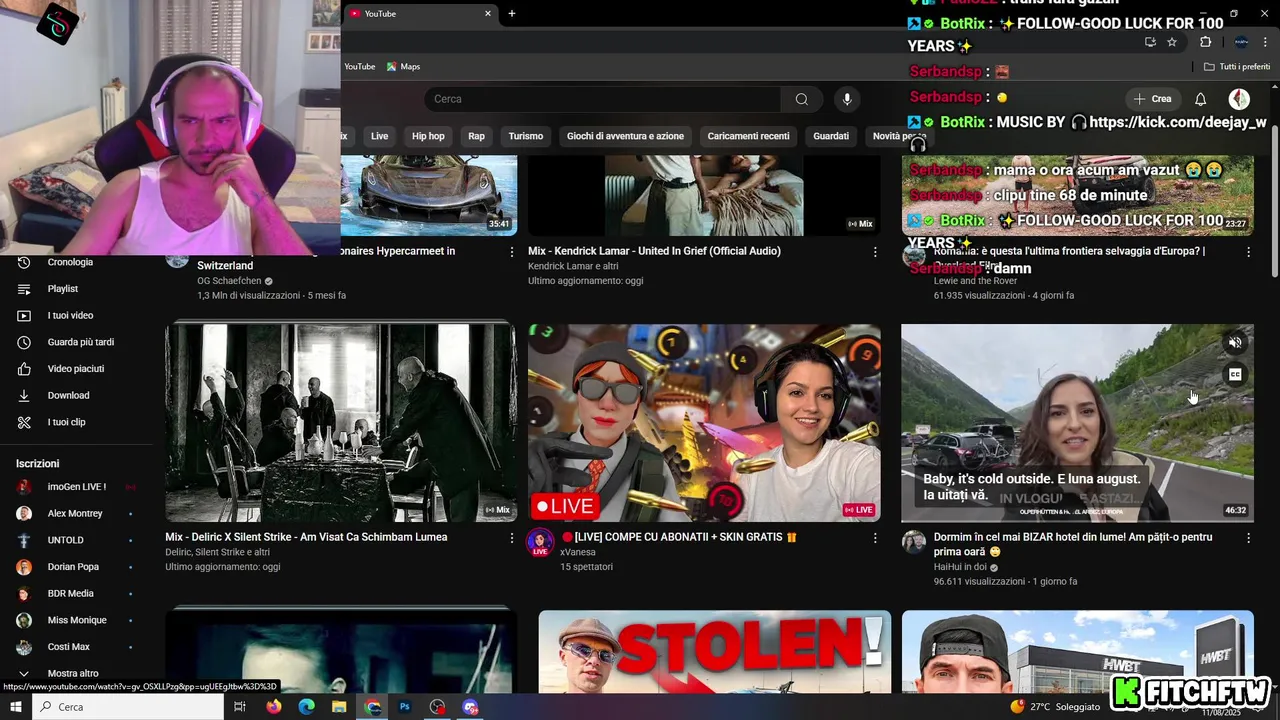Click the Crea create button
This screenshot has height=720, width=1280.
pyautogui.click(x=1152, y=99)
